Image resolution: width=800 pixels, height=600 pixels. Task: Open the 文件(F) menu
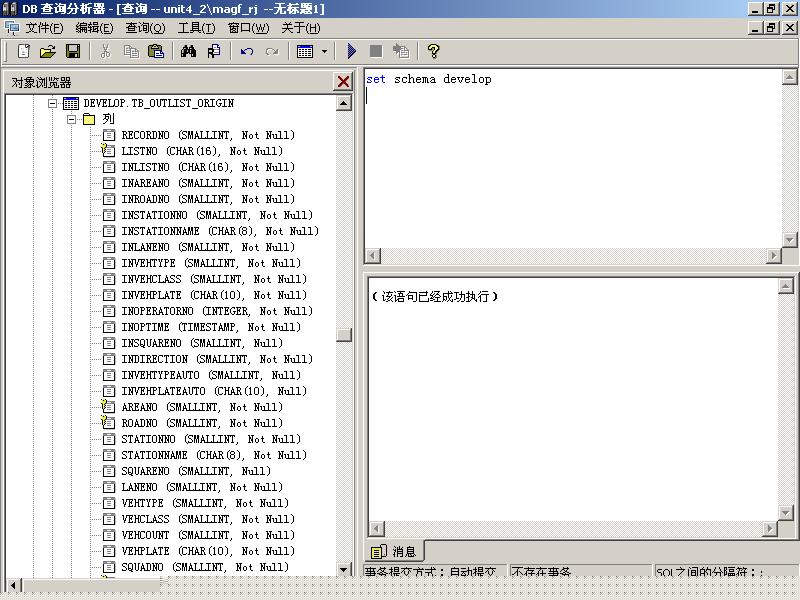pyautogui.click(x=44, y=28)
